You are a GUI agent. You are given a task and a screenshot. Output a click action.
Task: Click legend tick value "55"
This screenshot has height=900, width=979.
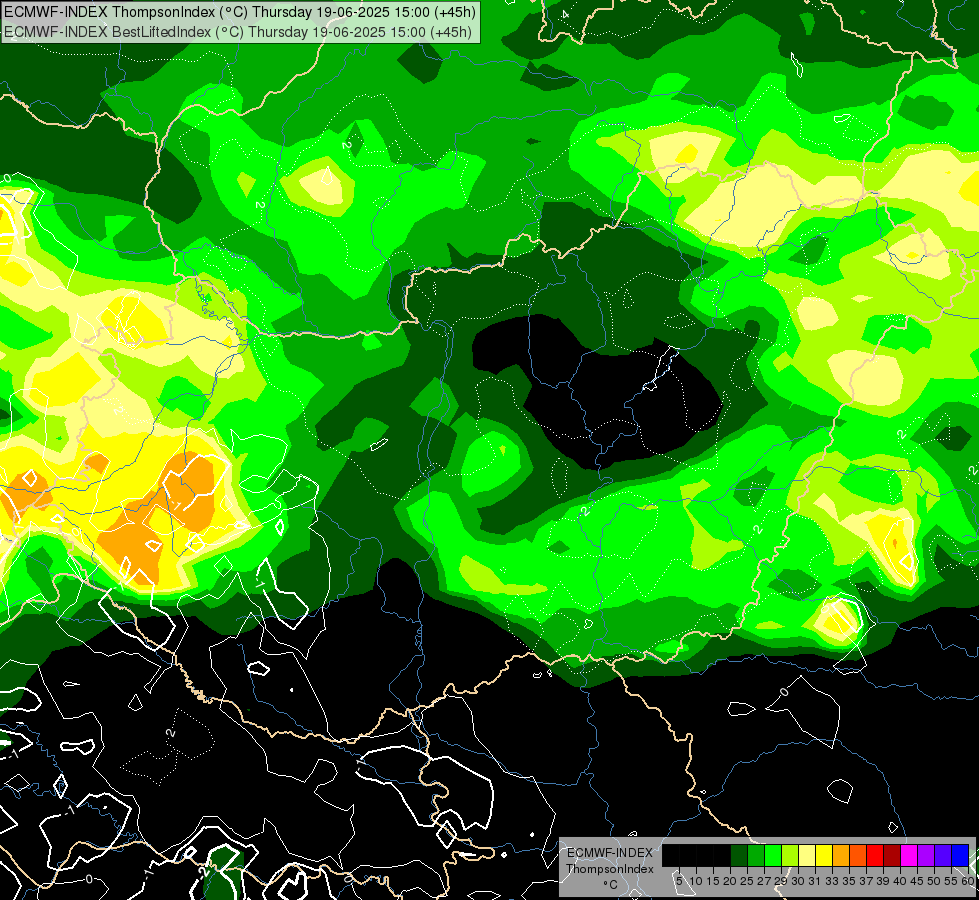pyautogui.click(x=951, y=881)
